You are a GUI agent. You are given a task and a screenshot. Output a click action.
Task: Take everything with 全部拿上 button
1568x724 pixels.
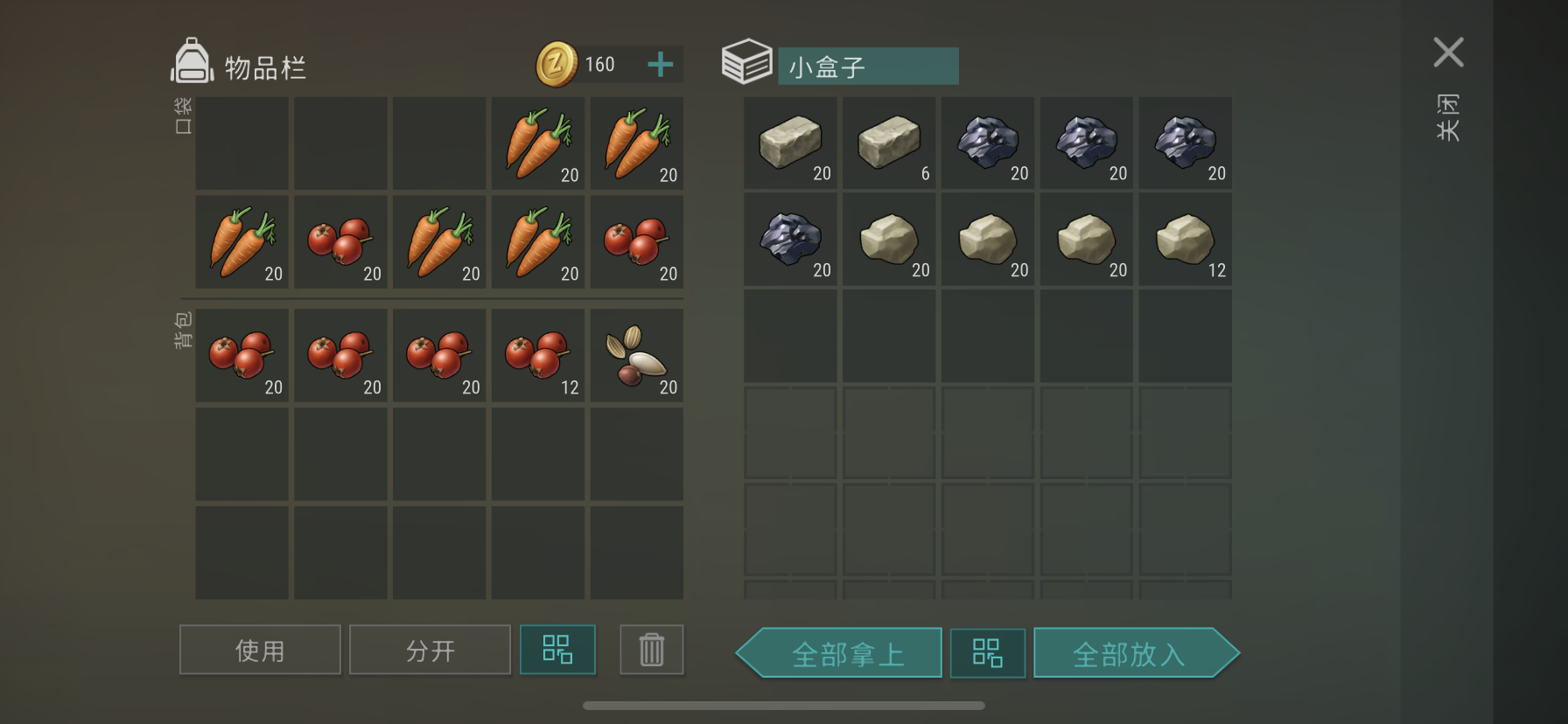839,653
